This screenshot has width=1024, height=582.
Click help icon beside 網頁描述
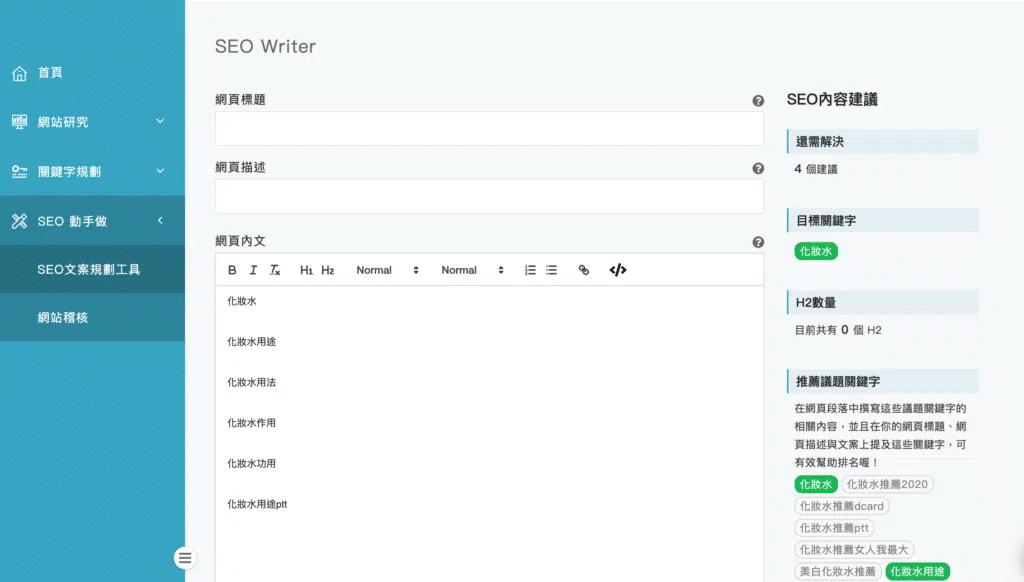point(758,169)
